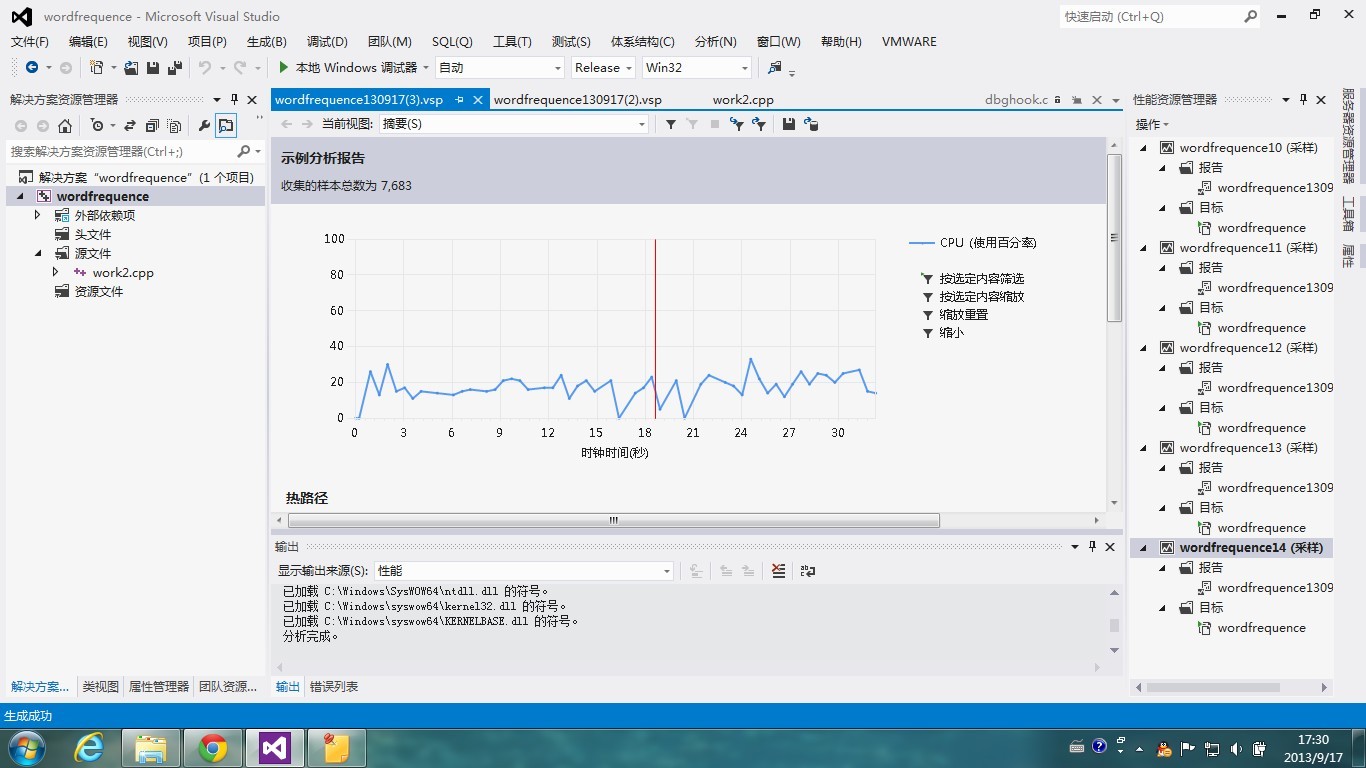Switch to 类视图 tab at bottom left
1366x768 pixels.
100,687
